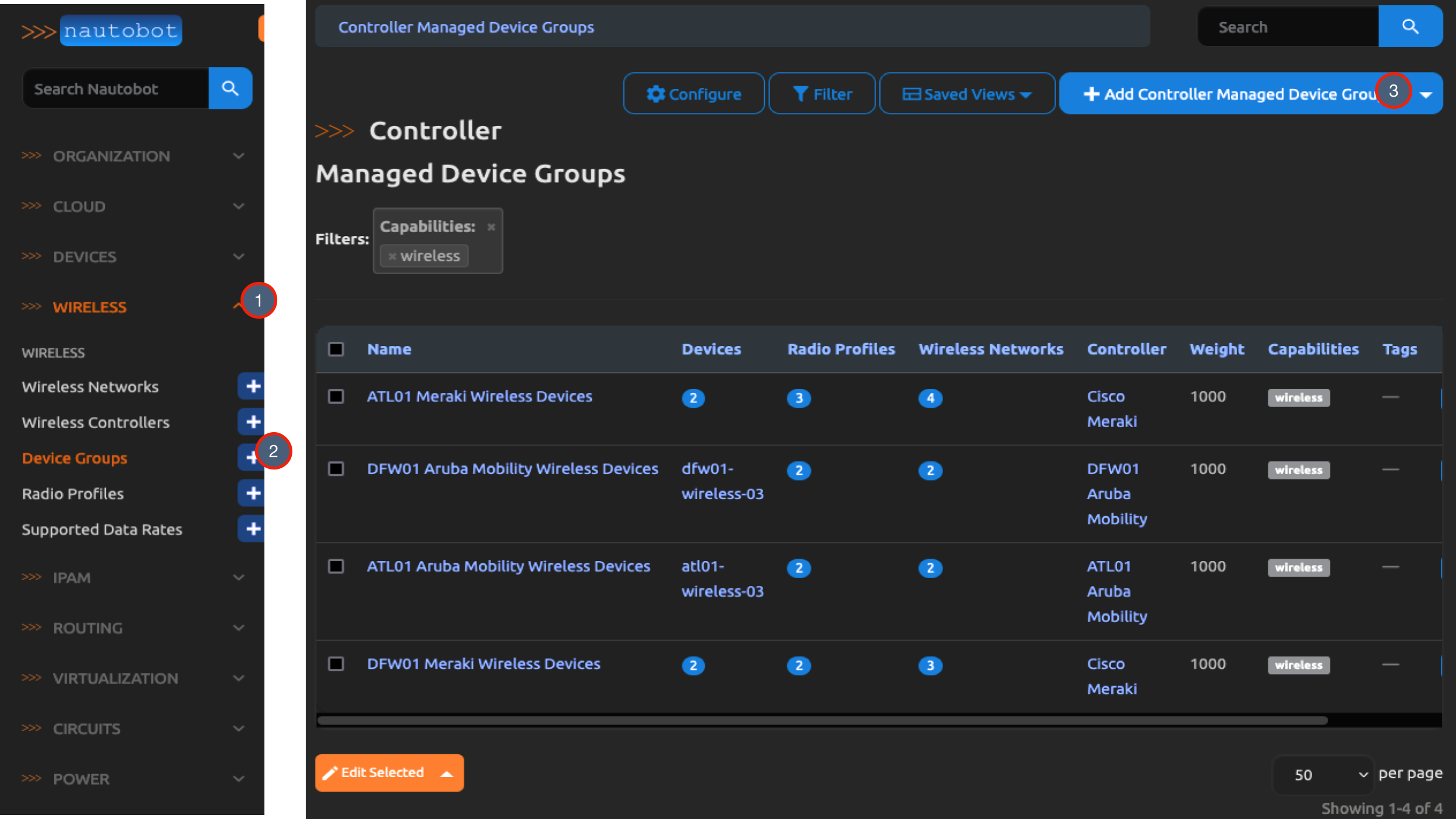Viewport: 1456px width, 819px height.
Task: Check the ATL01 Meraki Wireless Devices row
Action: (x=336, y=396)
